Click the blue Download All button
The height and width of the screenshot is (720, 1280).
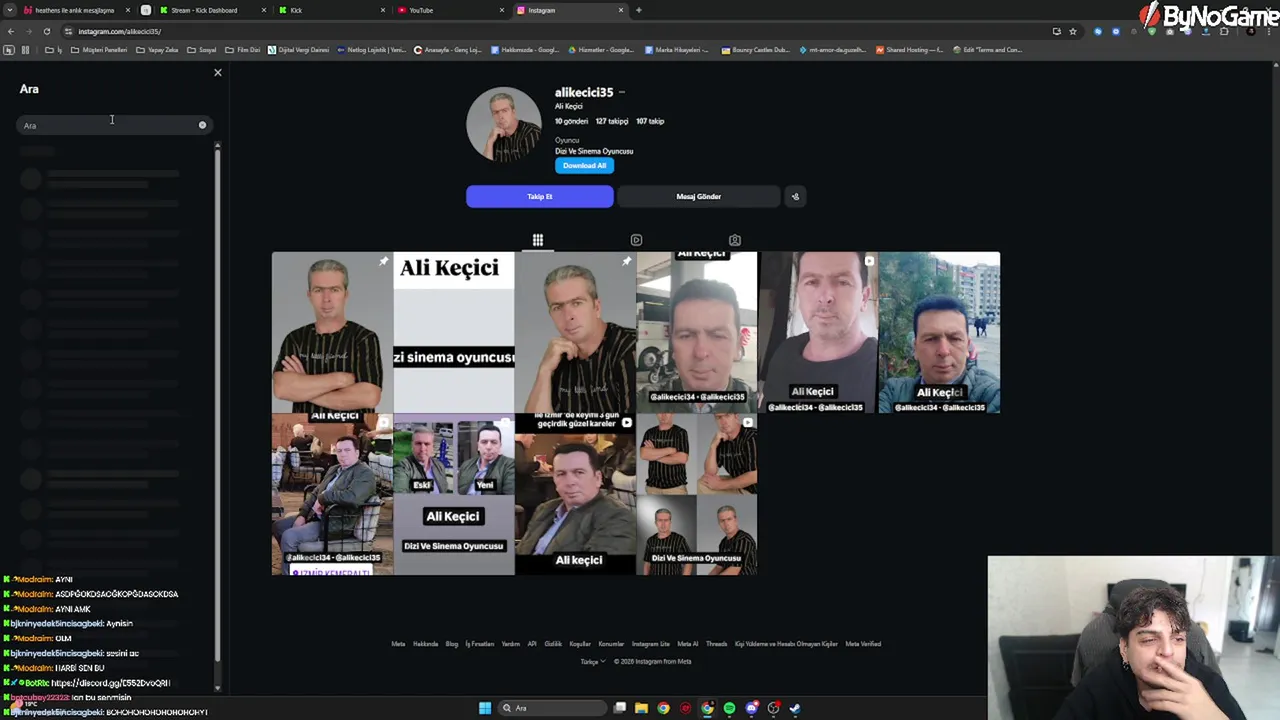pyautogui.click(x=584, y=166)
